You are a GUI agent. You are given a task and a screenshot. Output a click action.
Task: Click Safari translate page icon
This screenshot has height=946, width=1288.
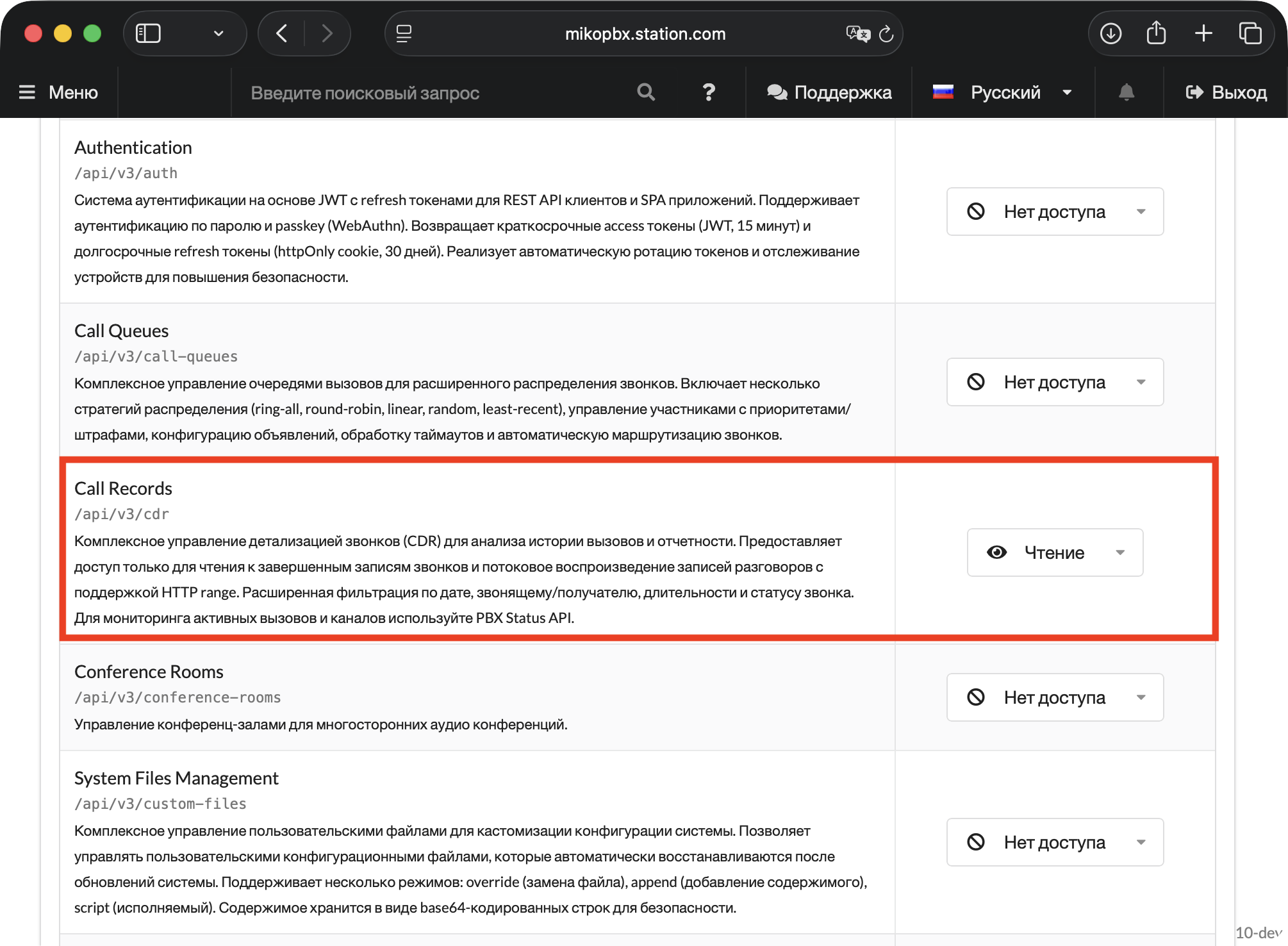coord(857,33)
